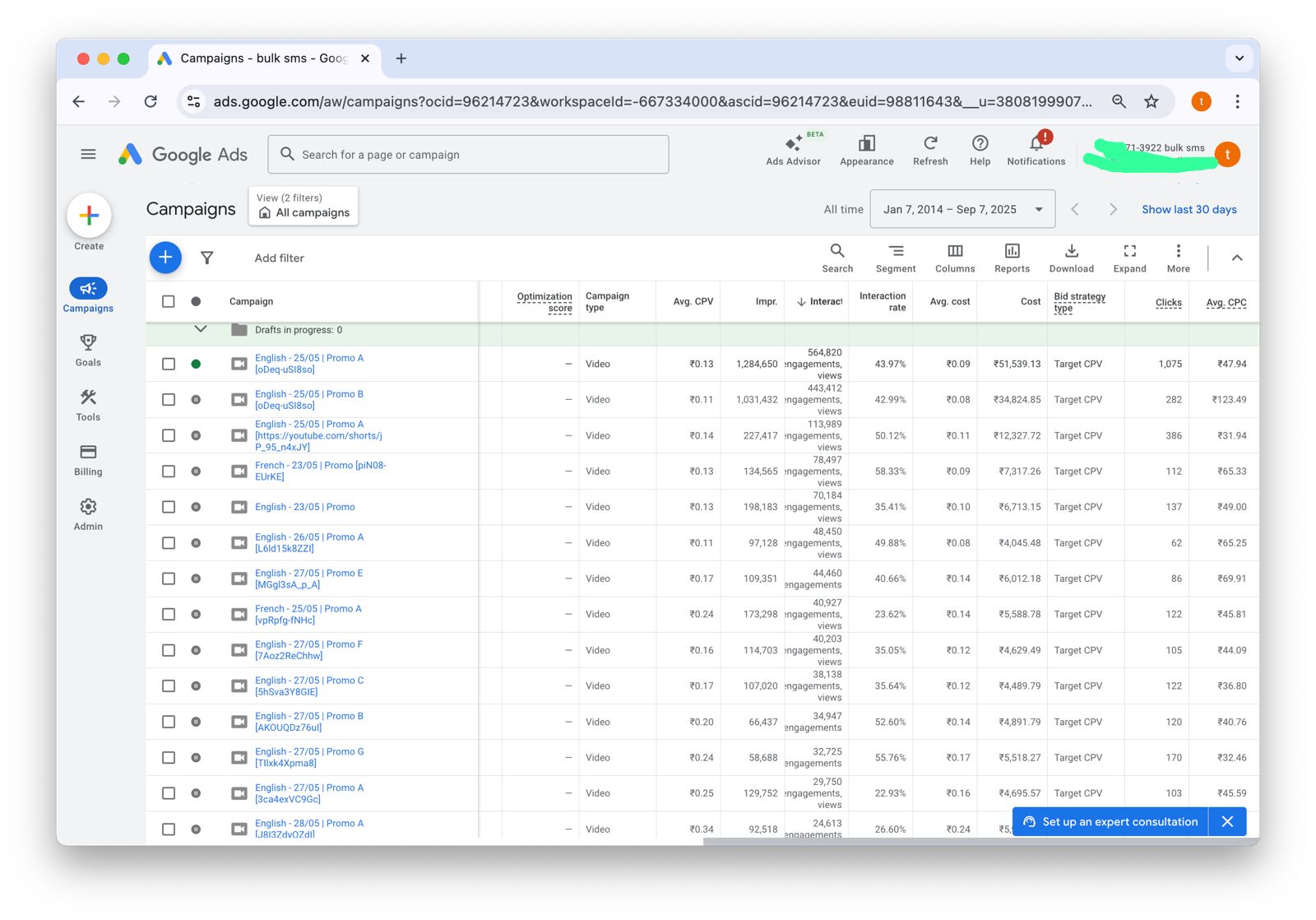The image size is (1316, 920).
Task: Open the main hamburger menu
Action: pos(88,154)
